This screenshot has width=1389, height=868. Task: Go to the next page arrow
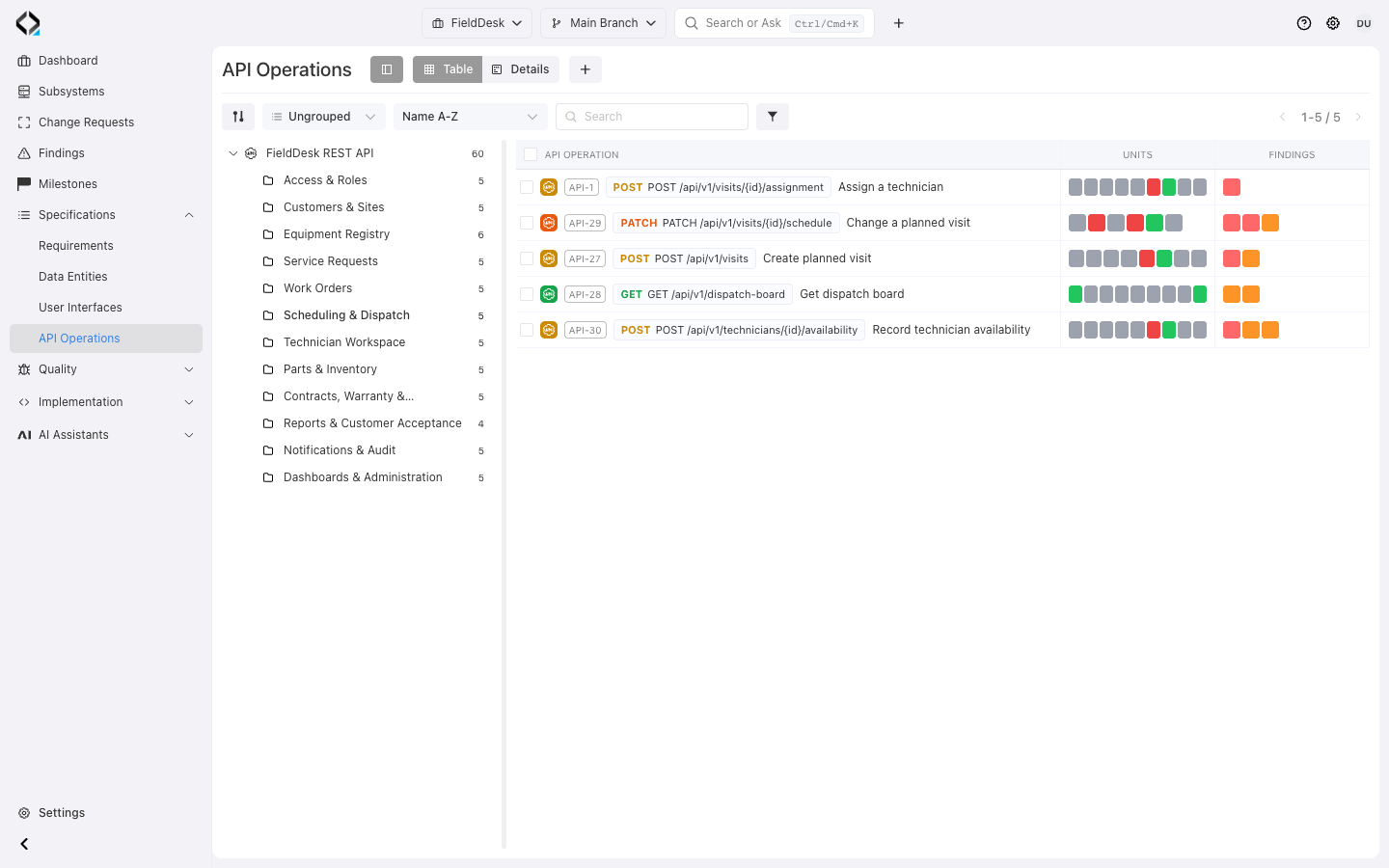tap(1358, 117)
